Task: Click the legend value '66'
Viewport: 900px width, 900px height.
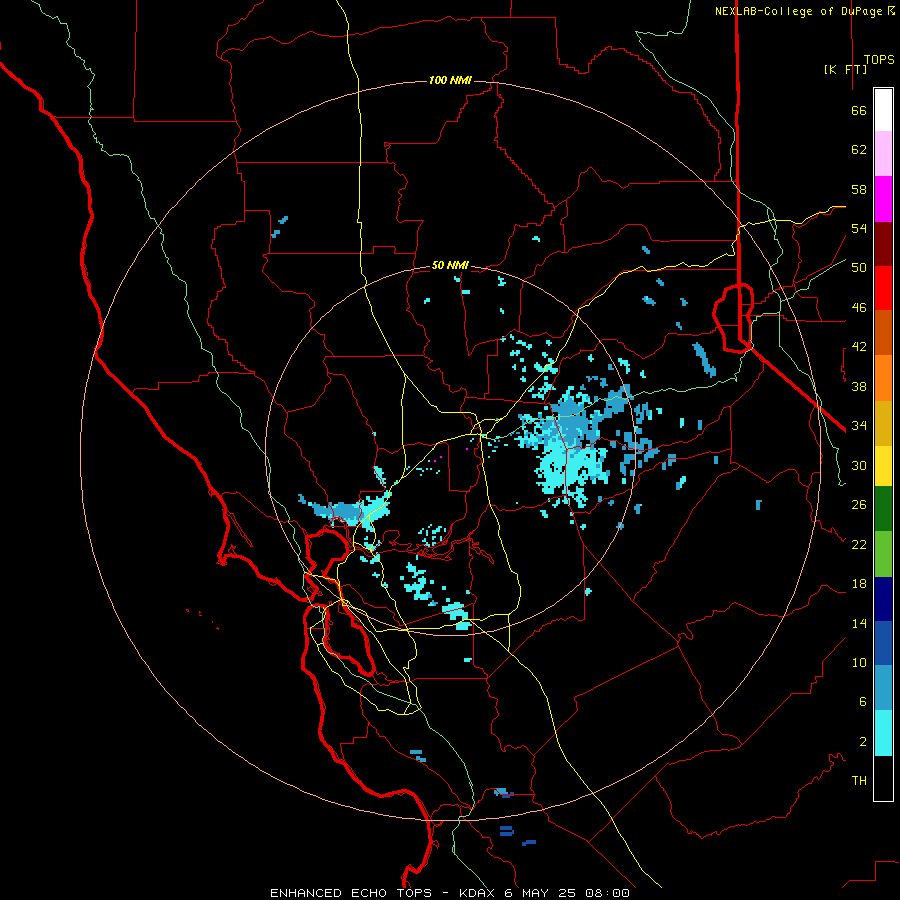Action: point(859,110)
